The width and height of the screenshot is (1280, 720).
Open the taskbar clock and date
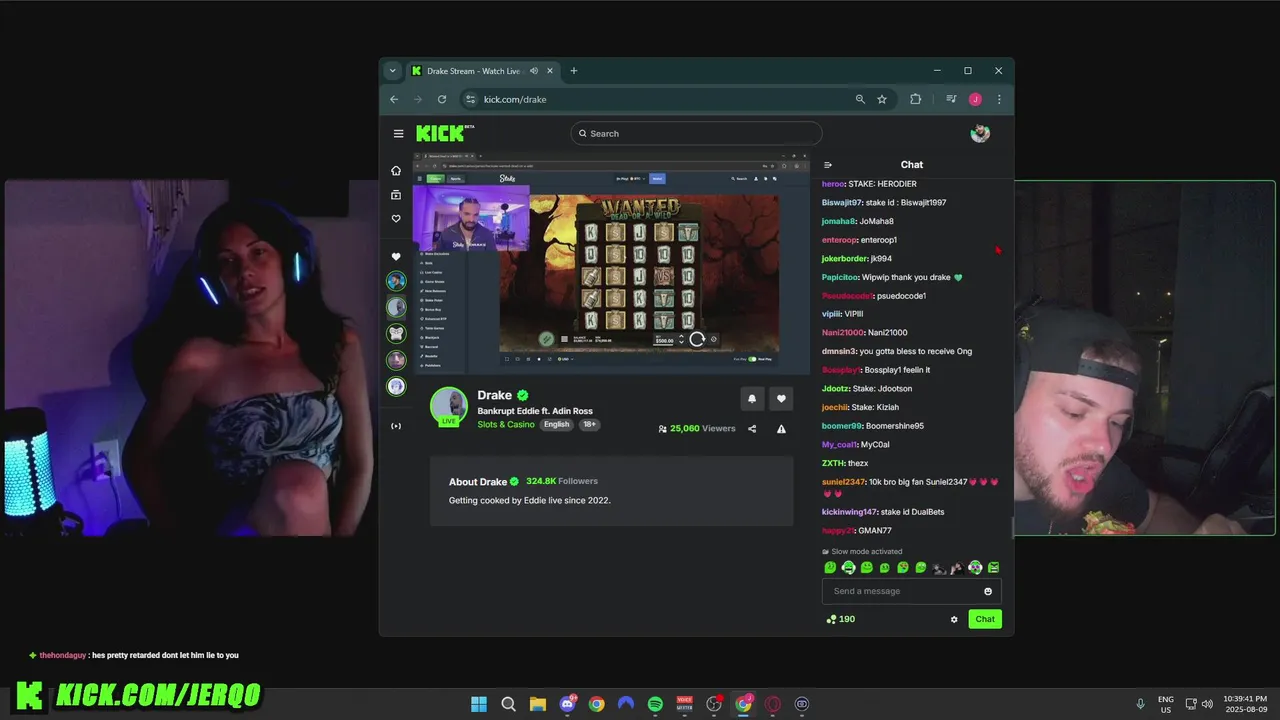(1246, 704)
